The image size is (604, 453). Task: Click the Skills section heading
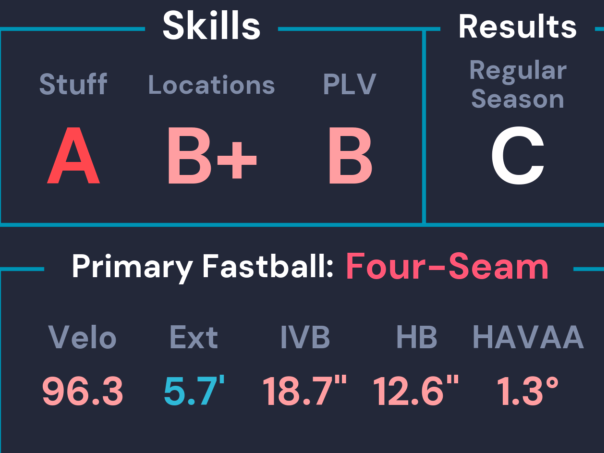[211, 27]
